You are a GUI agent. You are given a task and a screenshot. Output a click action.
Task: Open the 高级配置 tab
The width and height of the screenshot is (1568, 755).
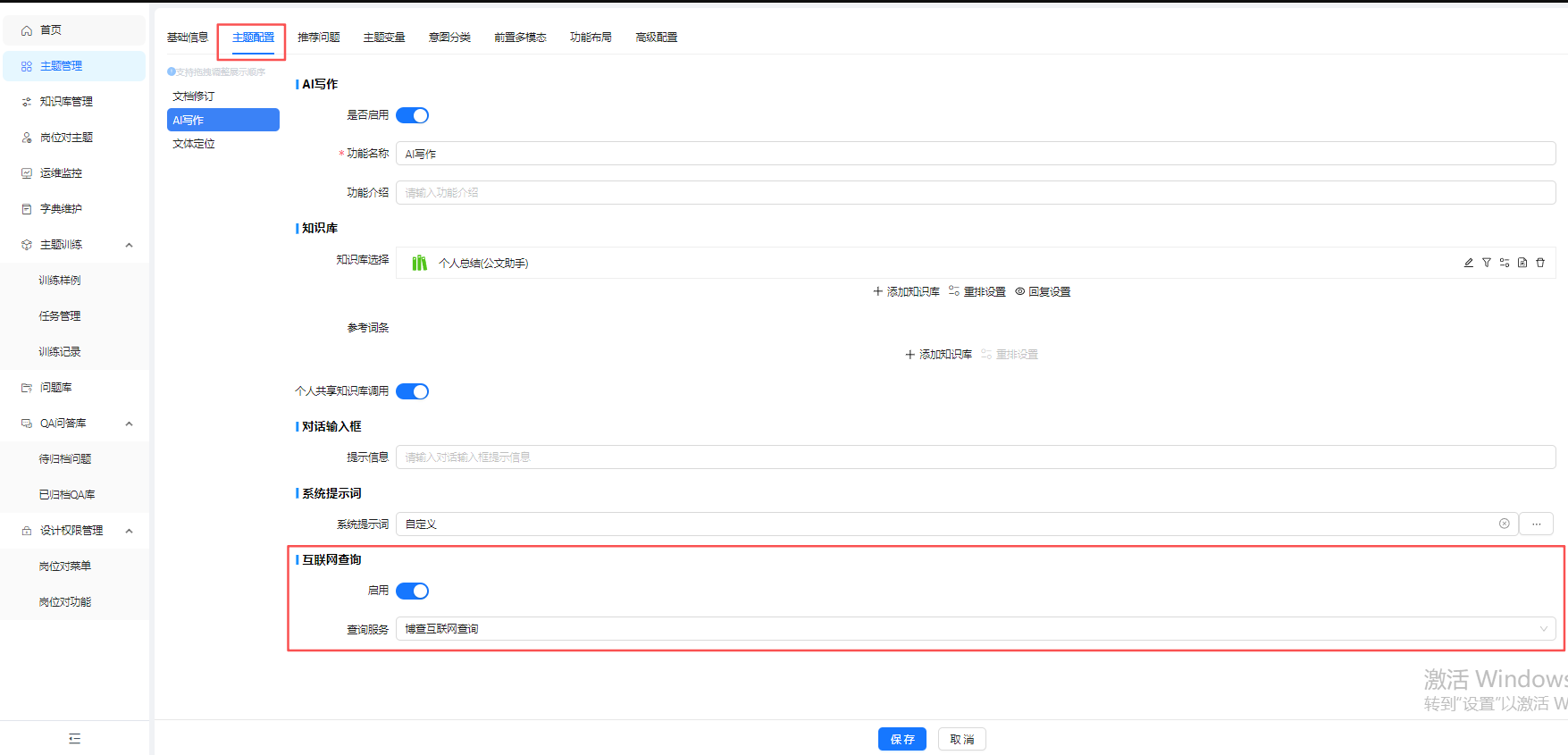(657, 38)
